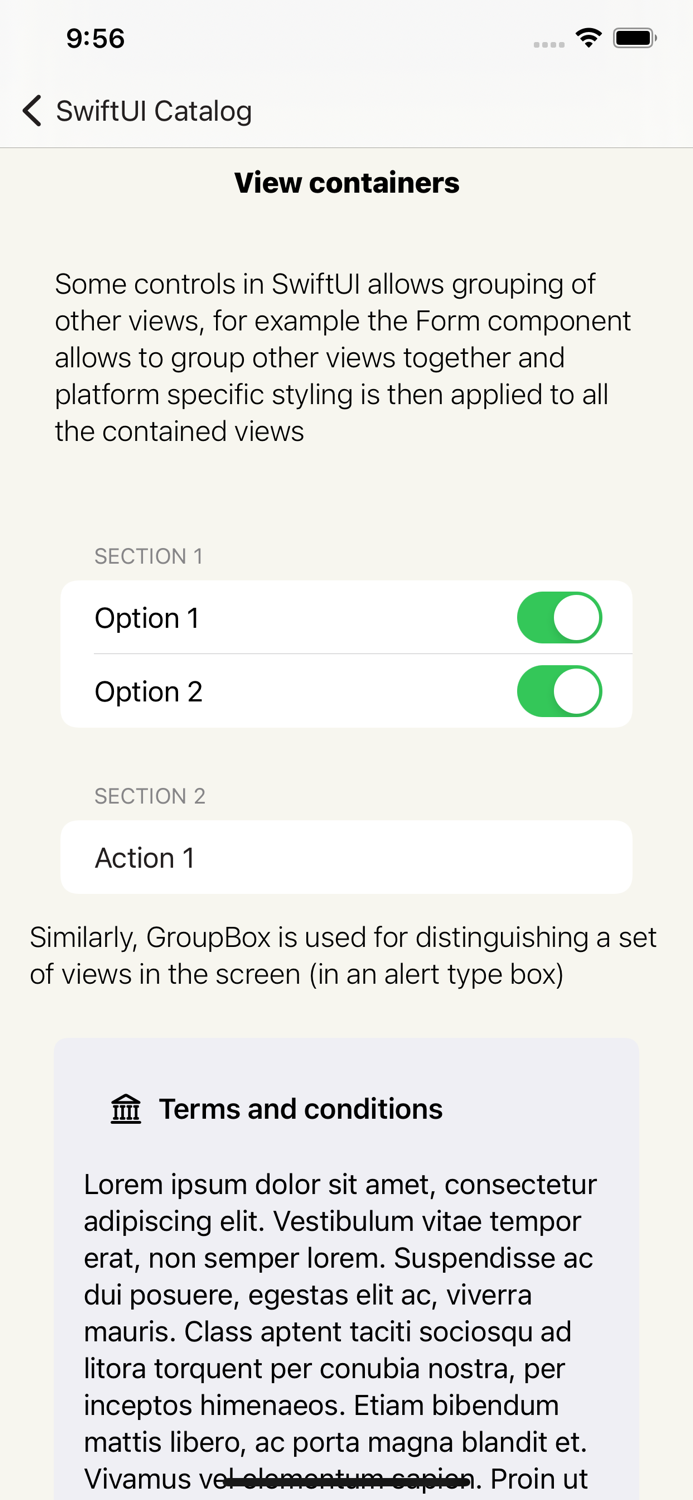Viewport: 693px width, 1500px height.
Task: Tap SwiftUI Catalog to go back
Action: pyautogui.click(x=152, y=111)
